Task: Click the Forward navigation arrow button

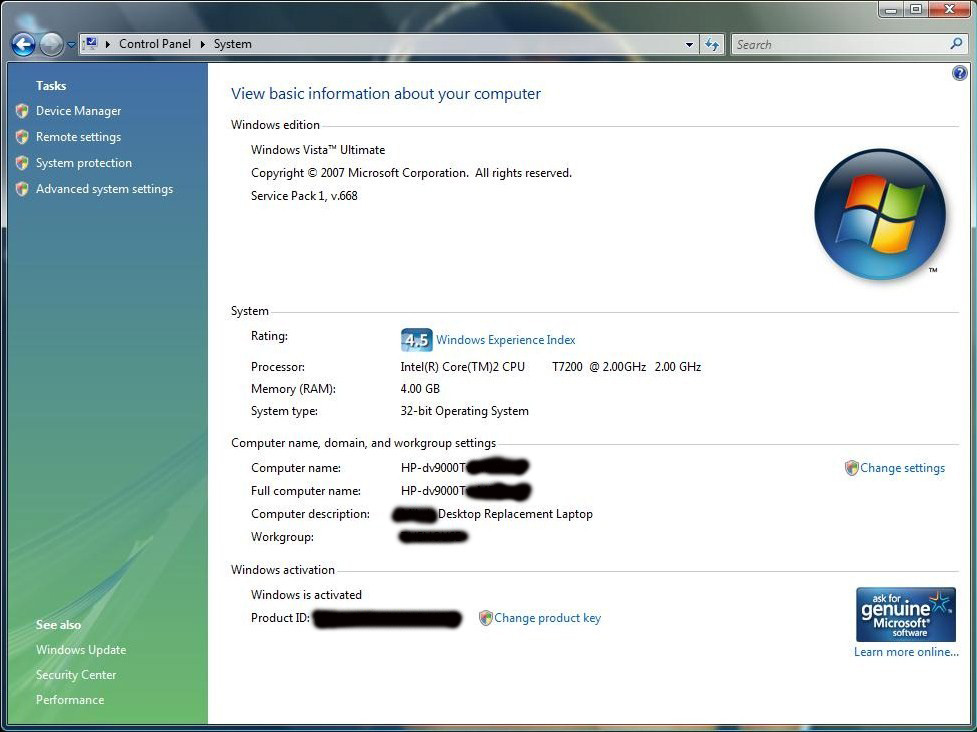Action: pos(51,44)
